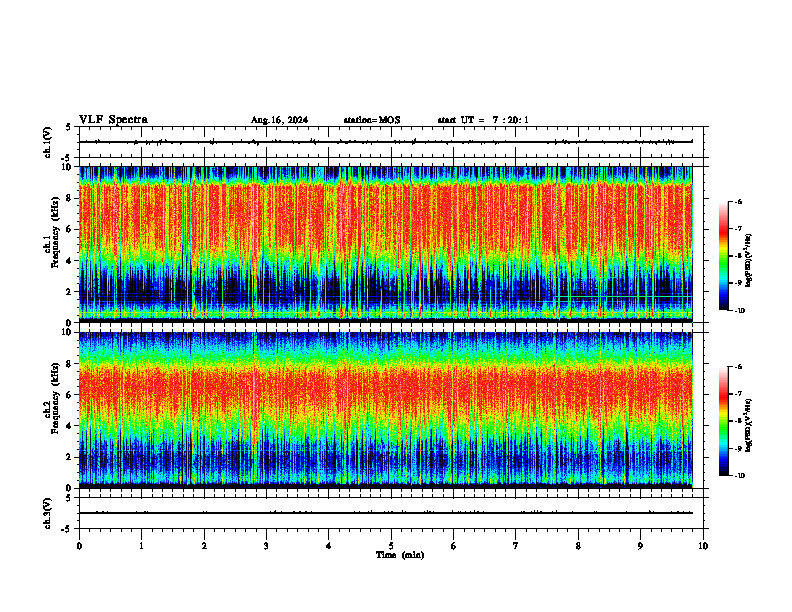
Task: Click the ch.1 spectrogram color scale bar
Action: [x=724, y=256]
